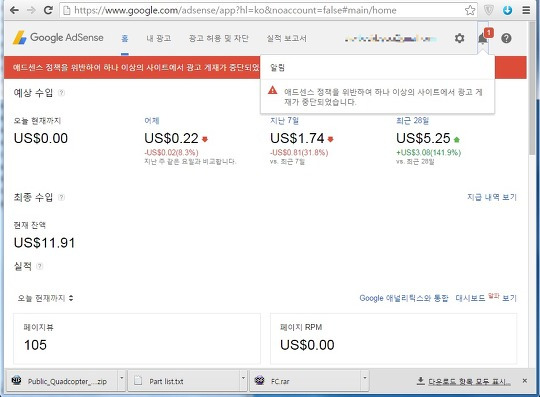Click help icon next to 실적

click(x=40, y=266)
